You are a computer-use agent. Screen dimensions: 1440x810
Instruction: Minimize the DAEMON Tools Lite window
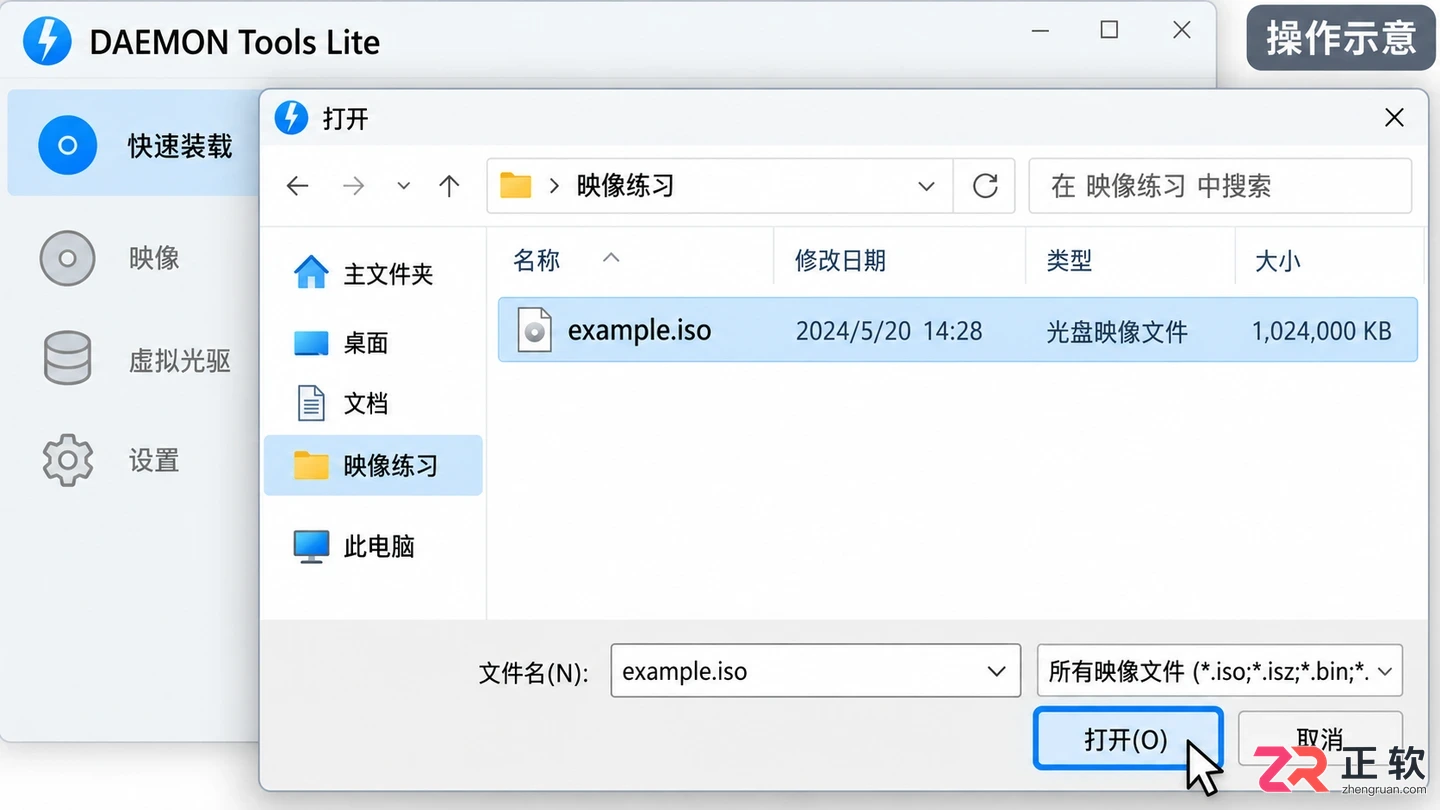pyautogui.click(x=1040, y=31)
